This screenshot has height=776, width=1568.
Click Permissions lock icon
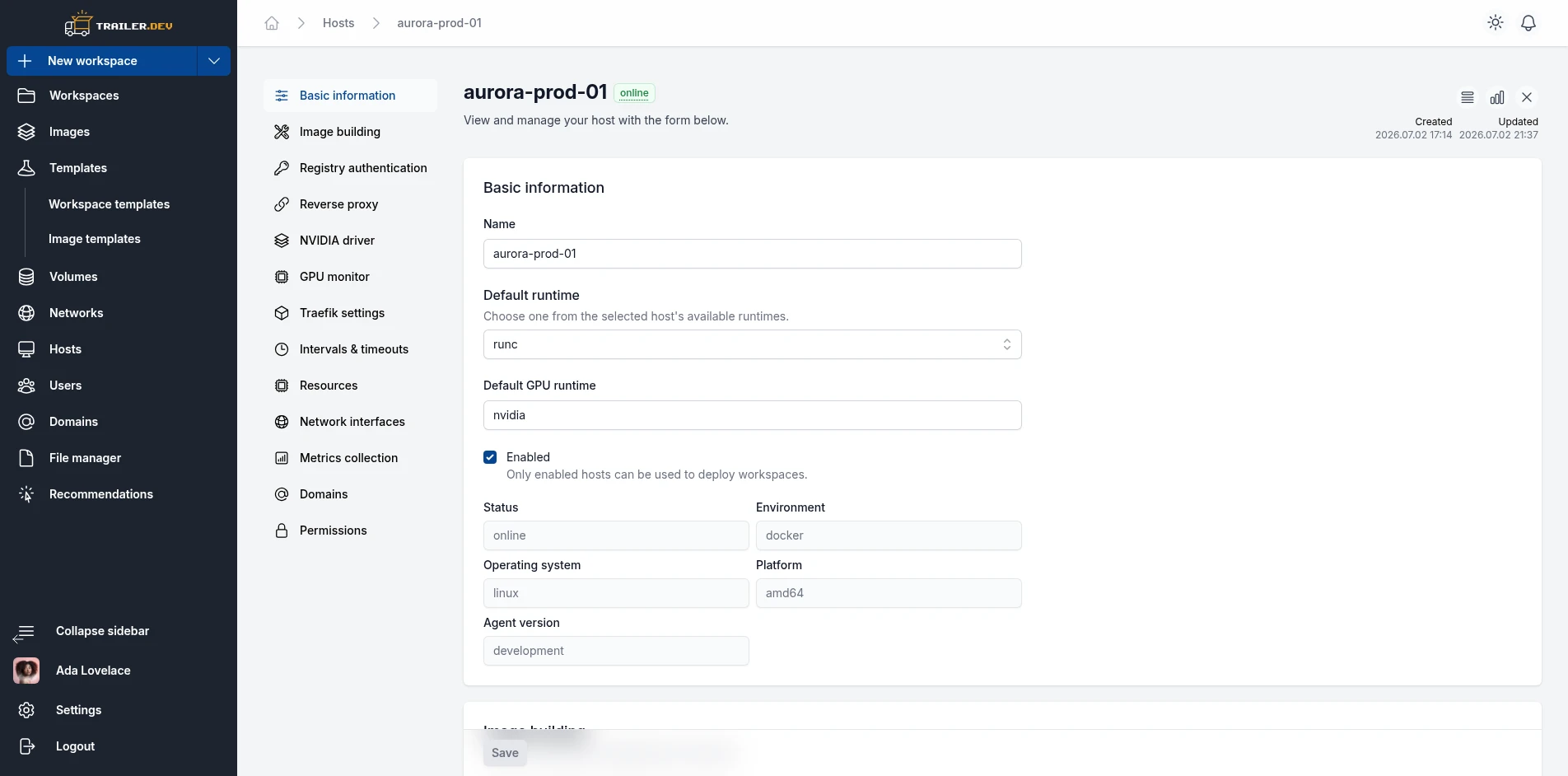pyautogui.click(x=282, y=531)
